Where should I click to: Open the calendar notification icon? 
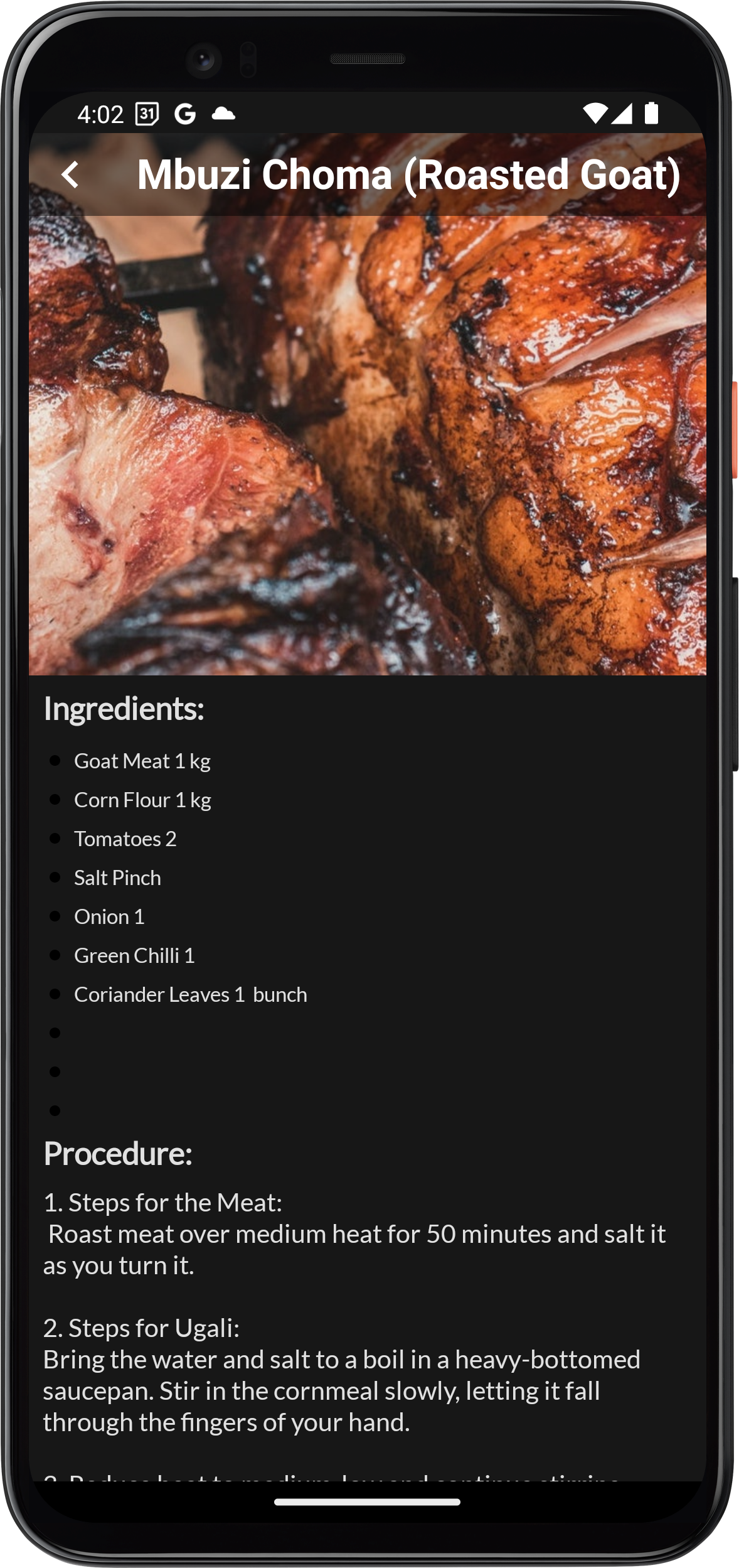tap(147, 114)
